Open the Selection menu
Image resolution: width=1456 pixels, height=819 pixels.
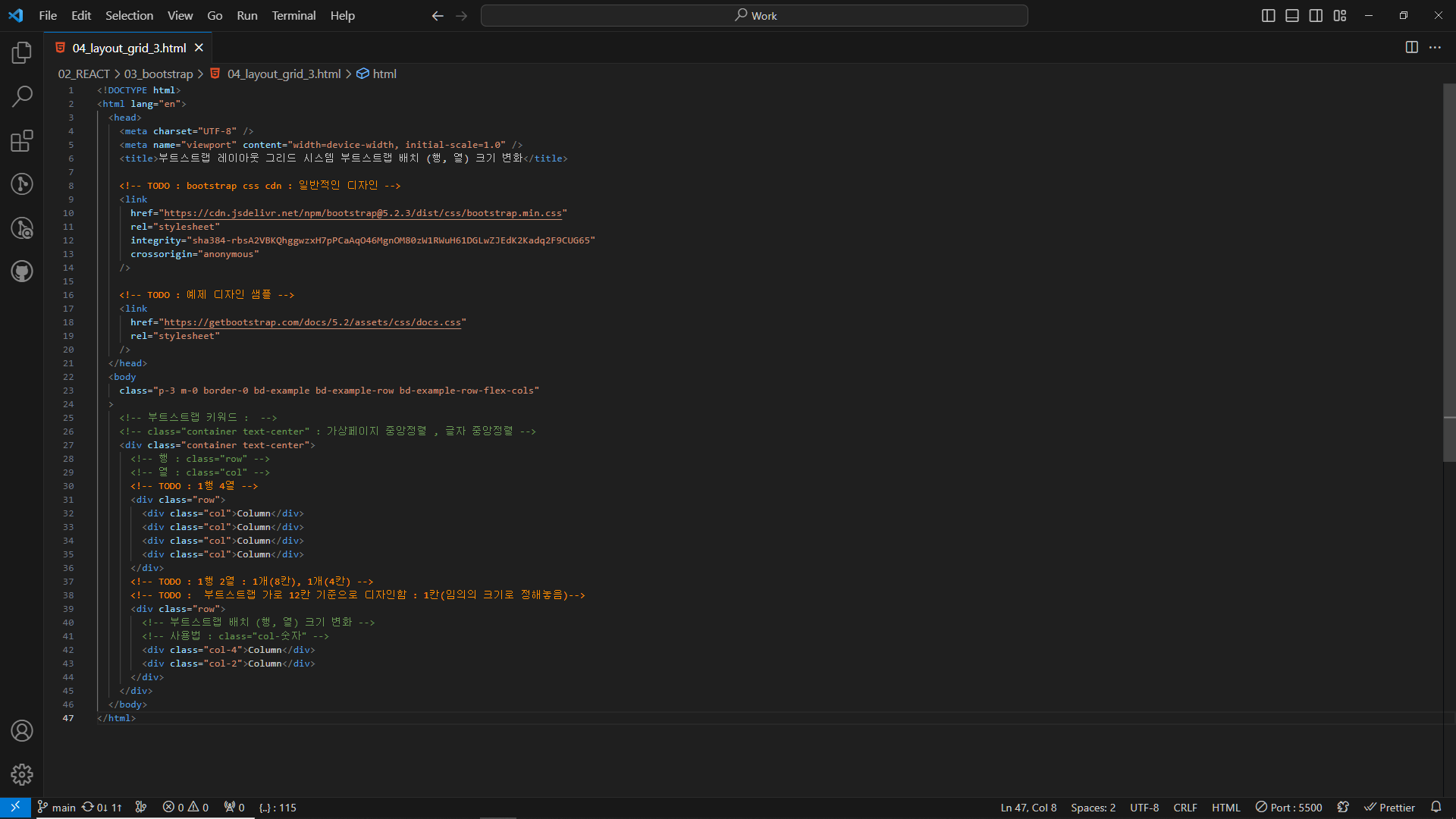tap(129, 16)
